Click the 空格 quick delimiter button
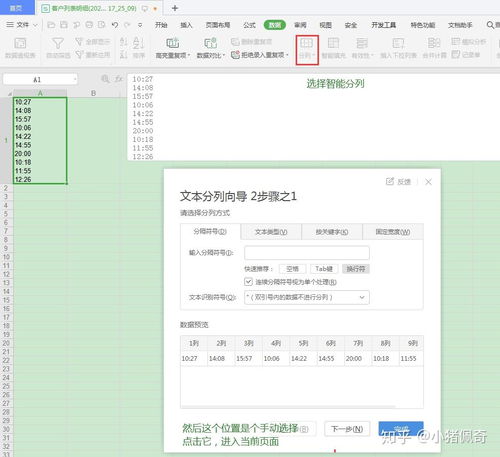The height and width of the screenshot is (457, 500). [293, 269]
